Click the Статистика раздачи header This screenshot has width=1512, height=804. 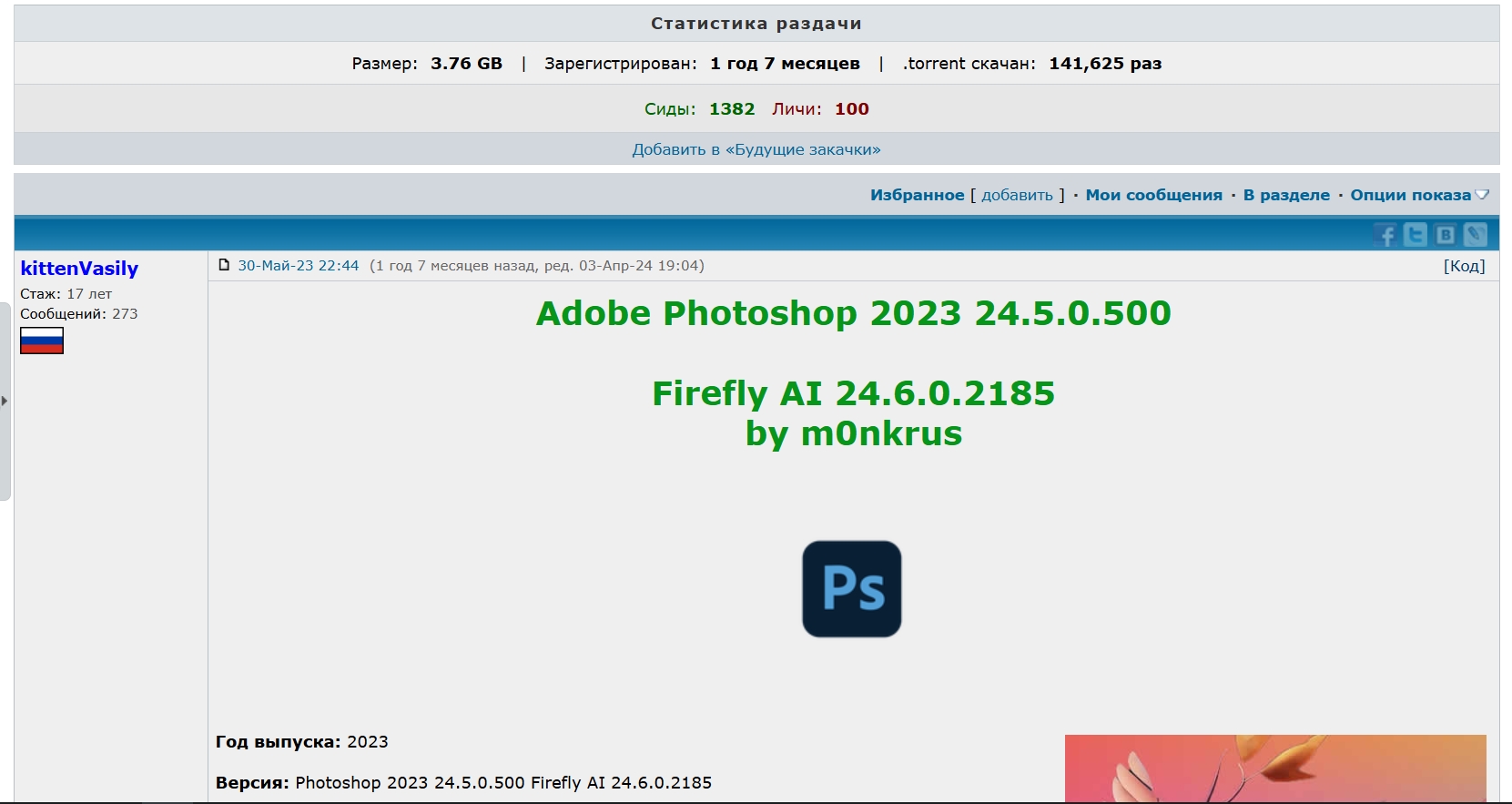[x=756, y=24]
